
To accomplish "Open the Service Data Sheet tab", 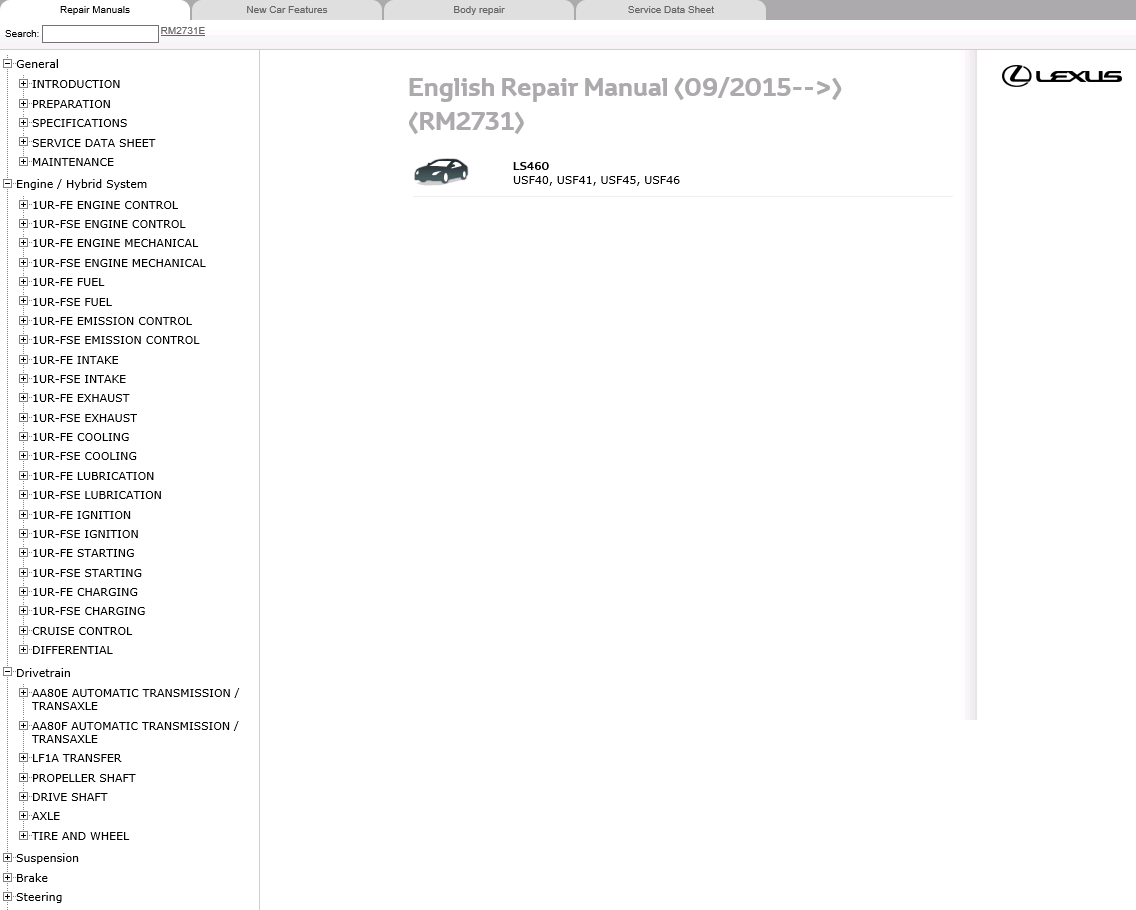I will [671, 10].
